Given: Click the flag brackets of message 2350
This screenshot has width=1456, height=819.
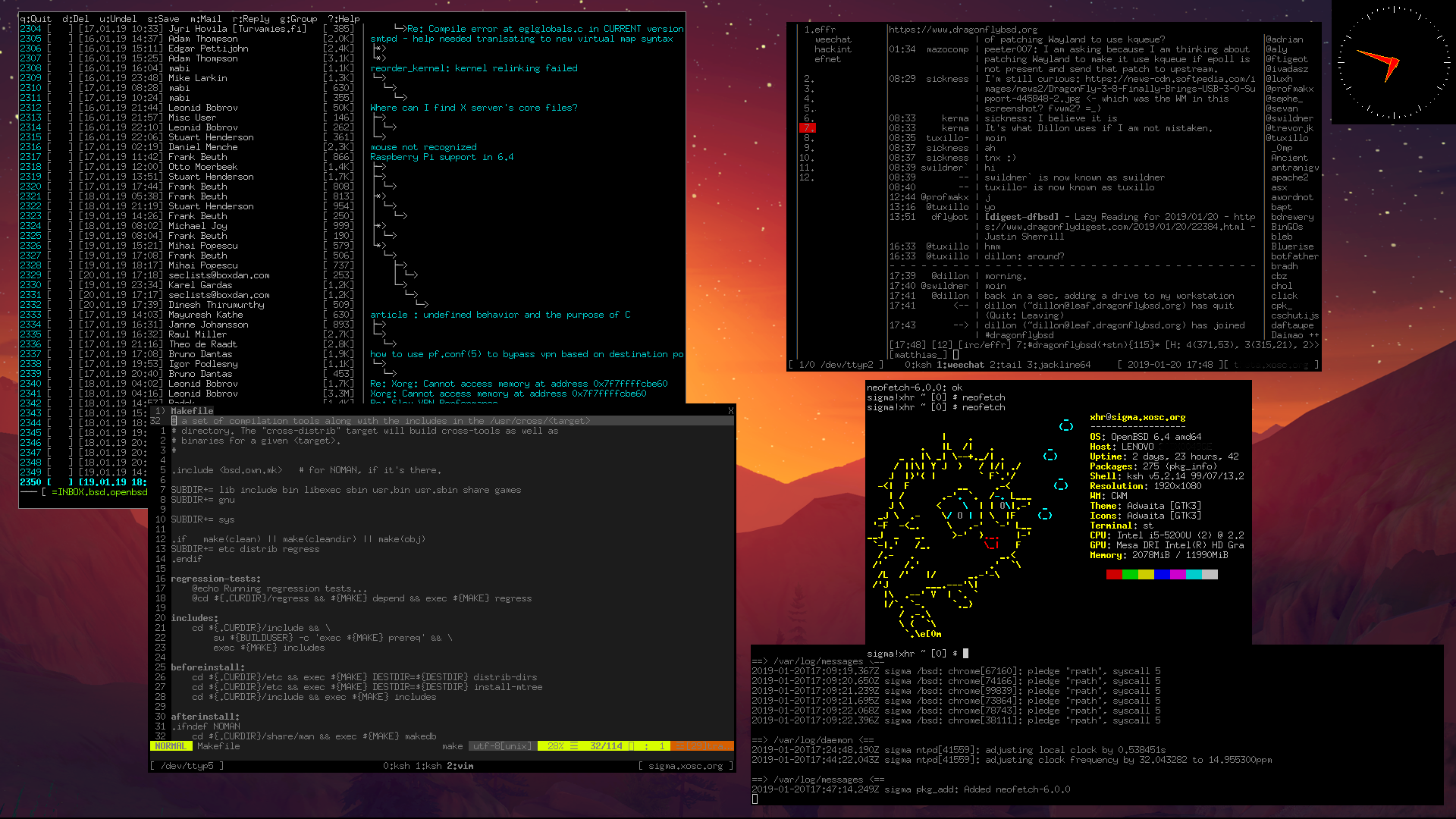Looking at the screenshot, I should click(x=61, y=482).
